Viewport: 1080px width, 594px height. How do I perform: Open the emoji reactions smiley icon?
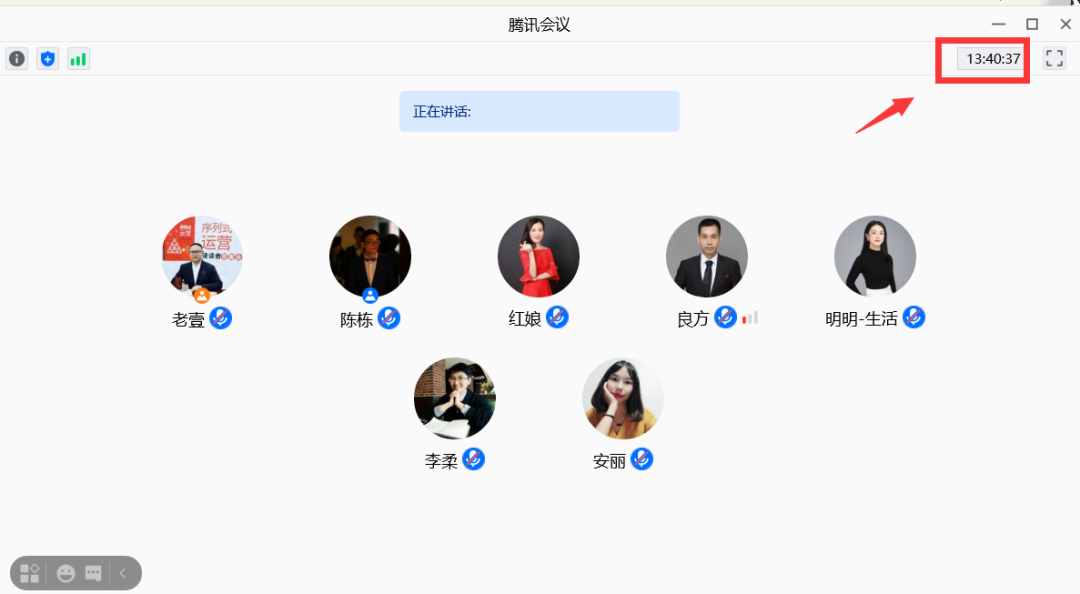click(66, 573)
